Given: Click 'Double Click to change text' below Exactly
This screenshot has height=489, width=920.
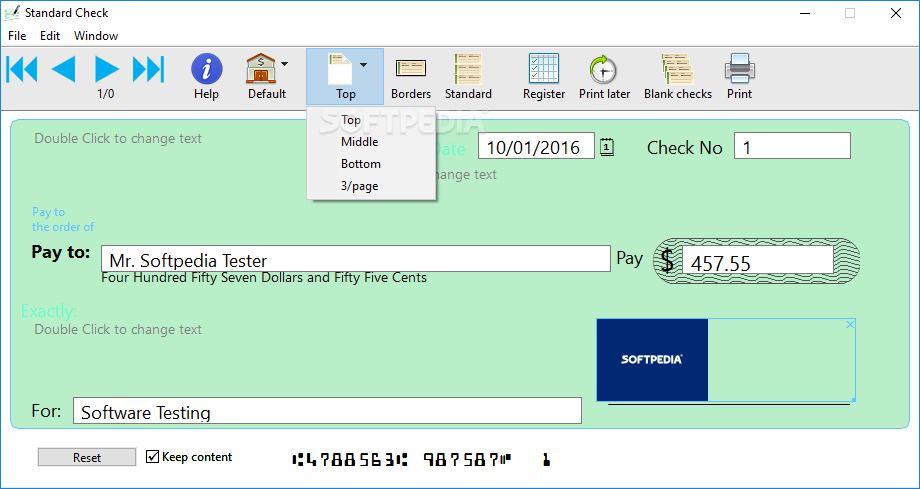Looking at the screenshot, I should 118,329.
